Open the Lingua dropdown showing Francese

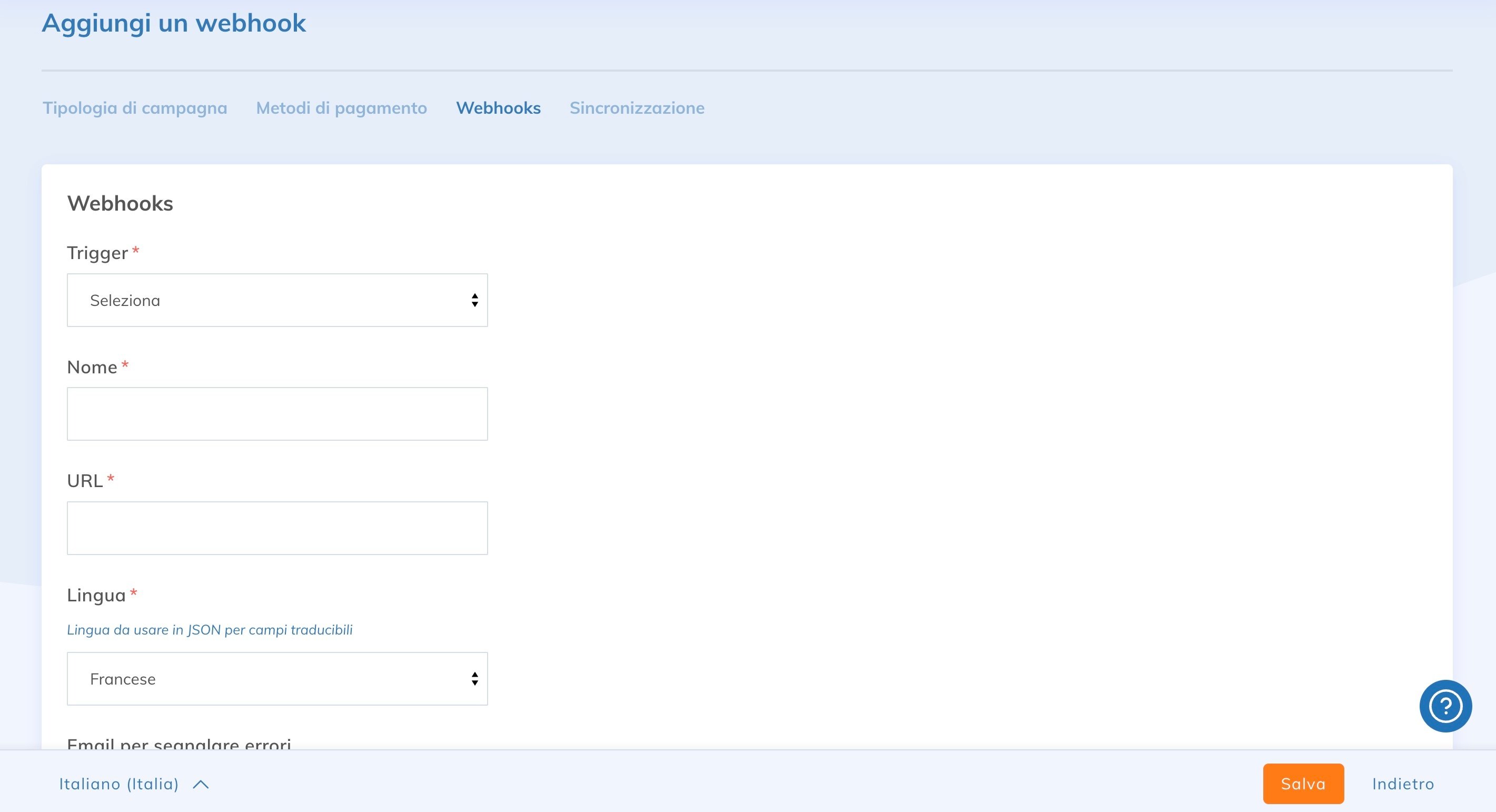click(x=277, y=678)
